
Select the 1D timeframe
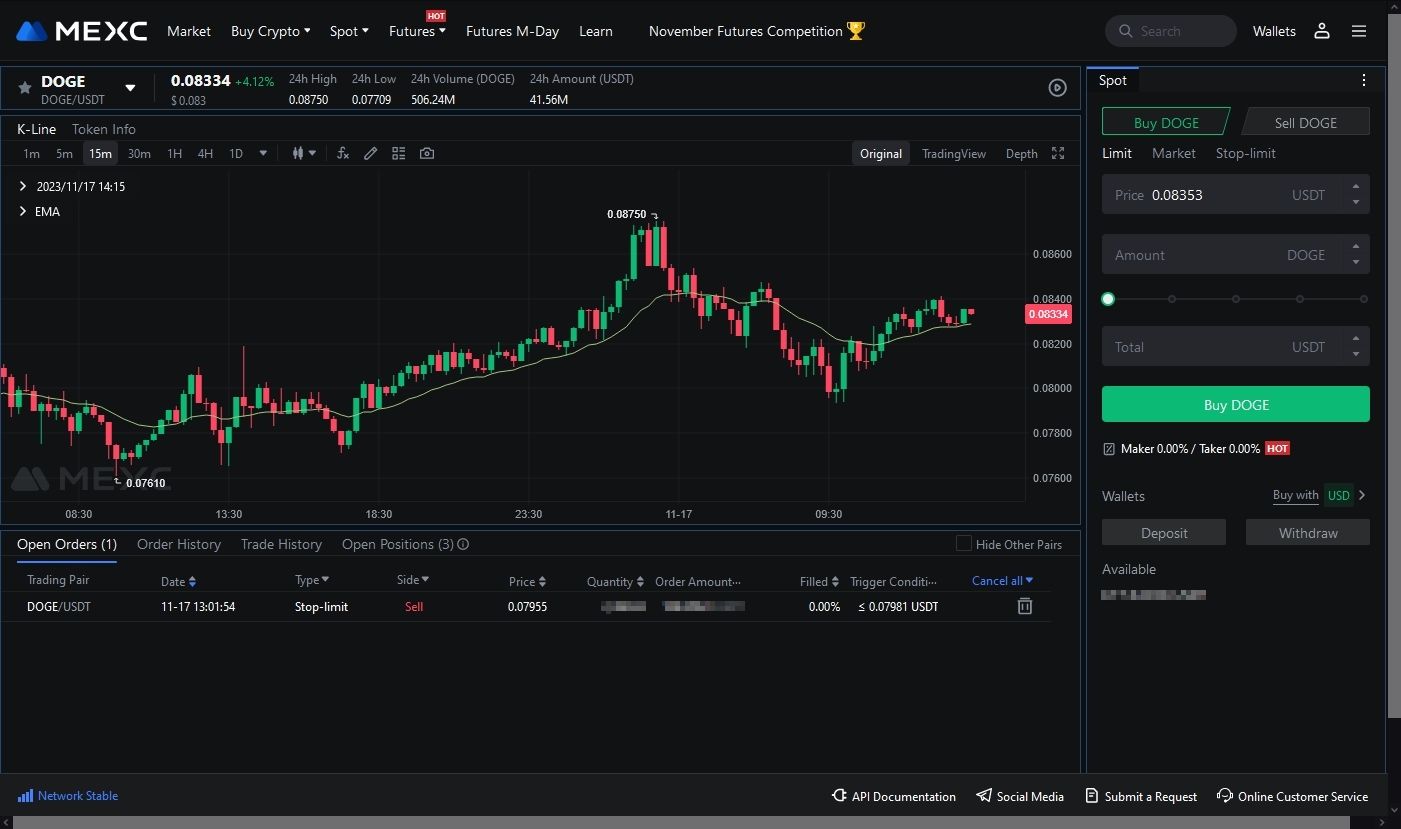coord(236,153)
